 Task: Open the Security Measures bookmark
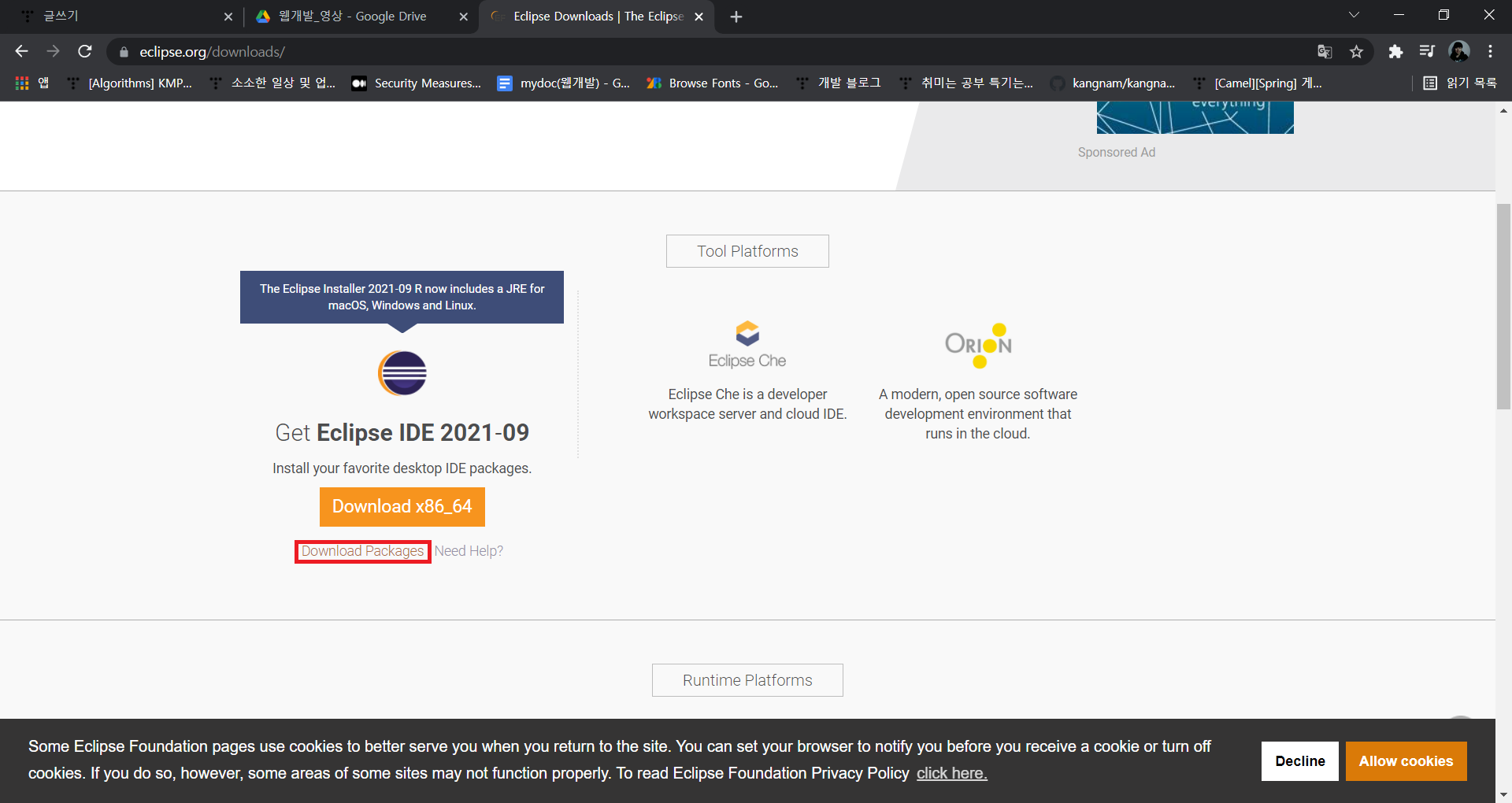click(416, 83)
